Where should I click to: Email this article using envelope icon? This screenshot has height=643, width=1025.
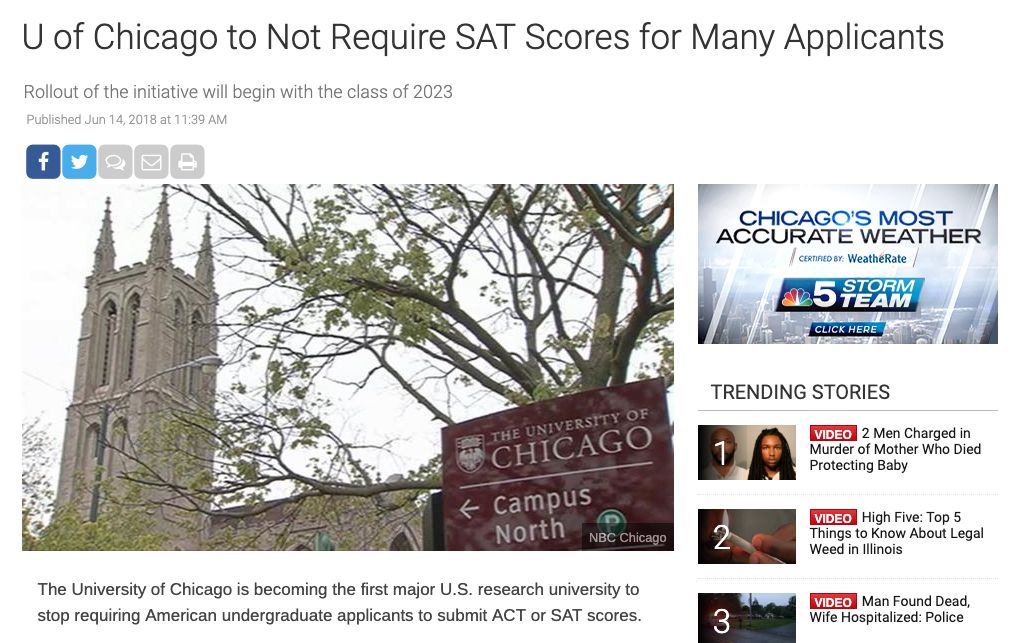(x=151, y=161)
